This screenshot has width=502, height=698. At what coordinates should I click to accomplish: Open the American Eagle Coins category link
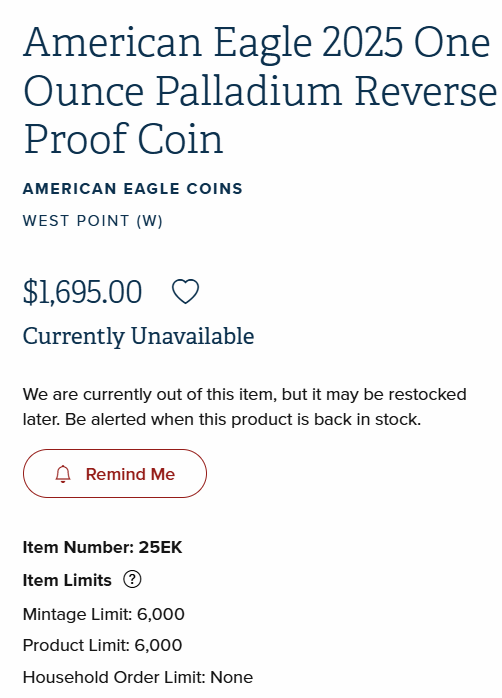click(x=133, y=189)
